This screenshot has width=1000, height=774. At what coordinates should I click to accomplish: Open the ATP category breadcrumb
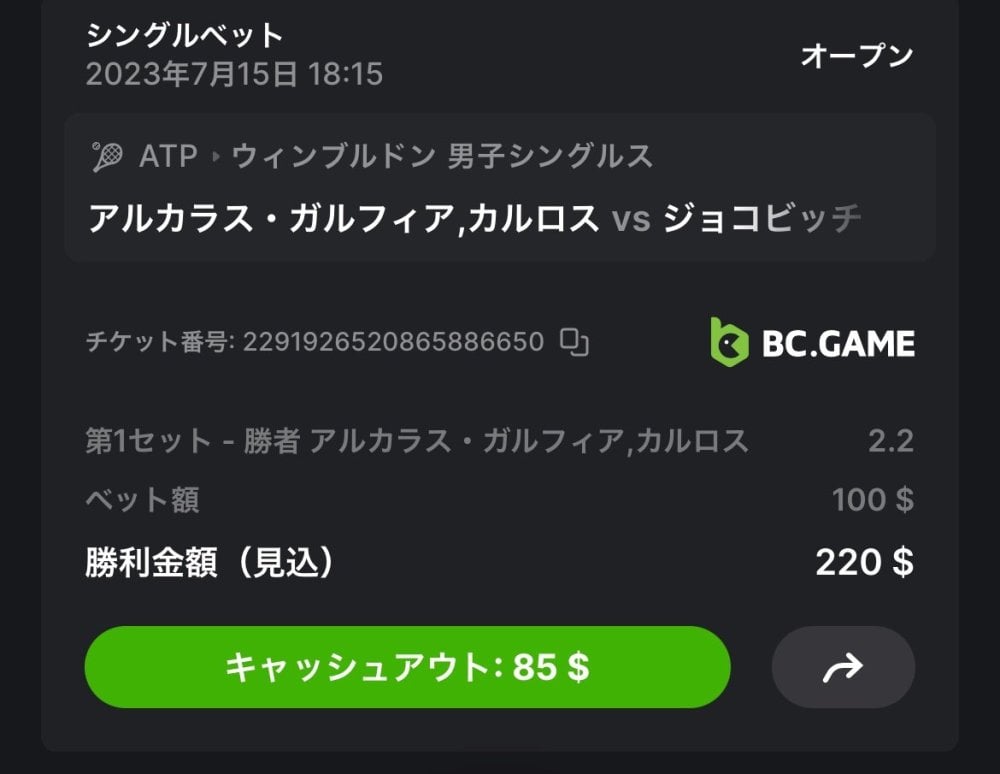tap(168, 157)
